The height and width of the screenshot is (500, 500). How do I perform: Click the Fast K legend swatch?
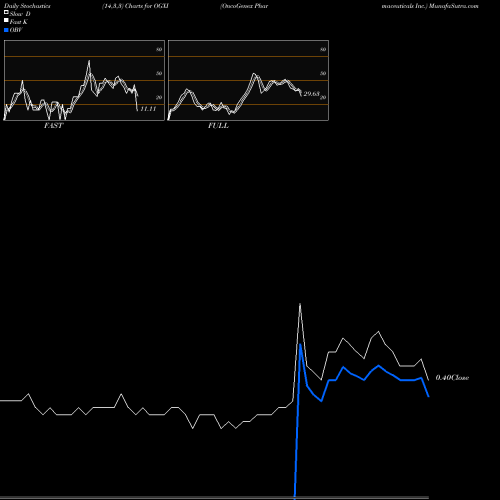tap(6, 21)
